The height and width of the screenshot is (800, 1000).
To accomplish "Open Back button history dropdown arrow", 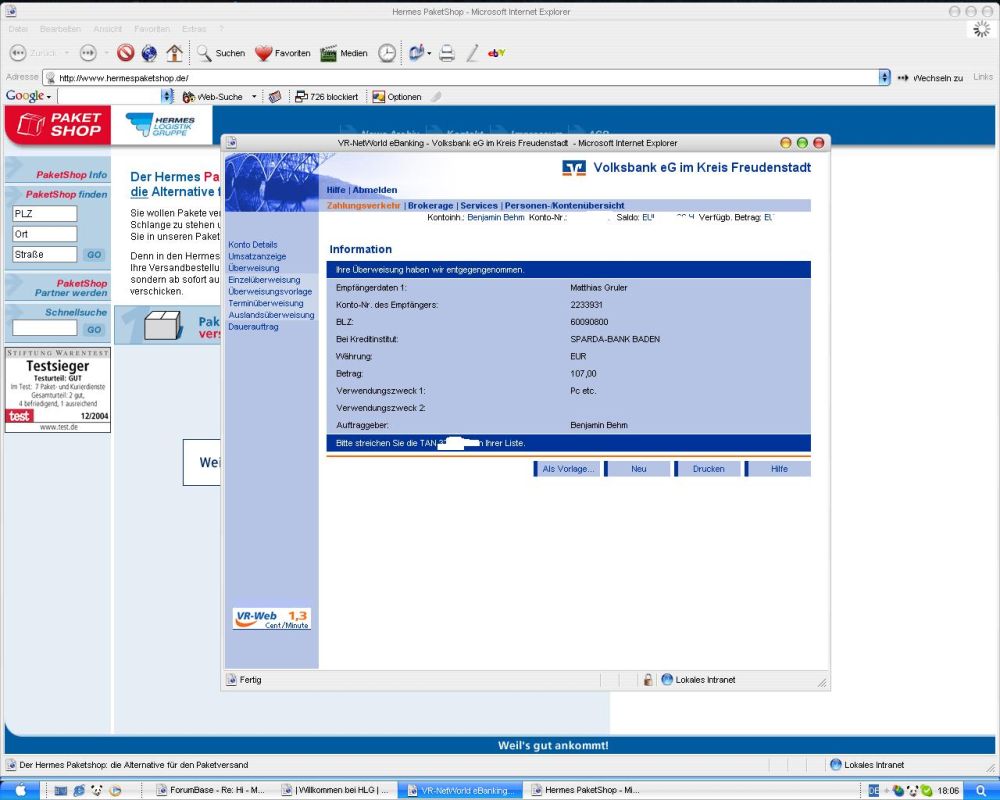I will tap(66, 53).
